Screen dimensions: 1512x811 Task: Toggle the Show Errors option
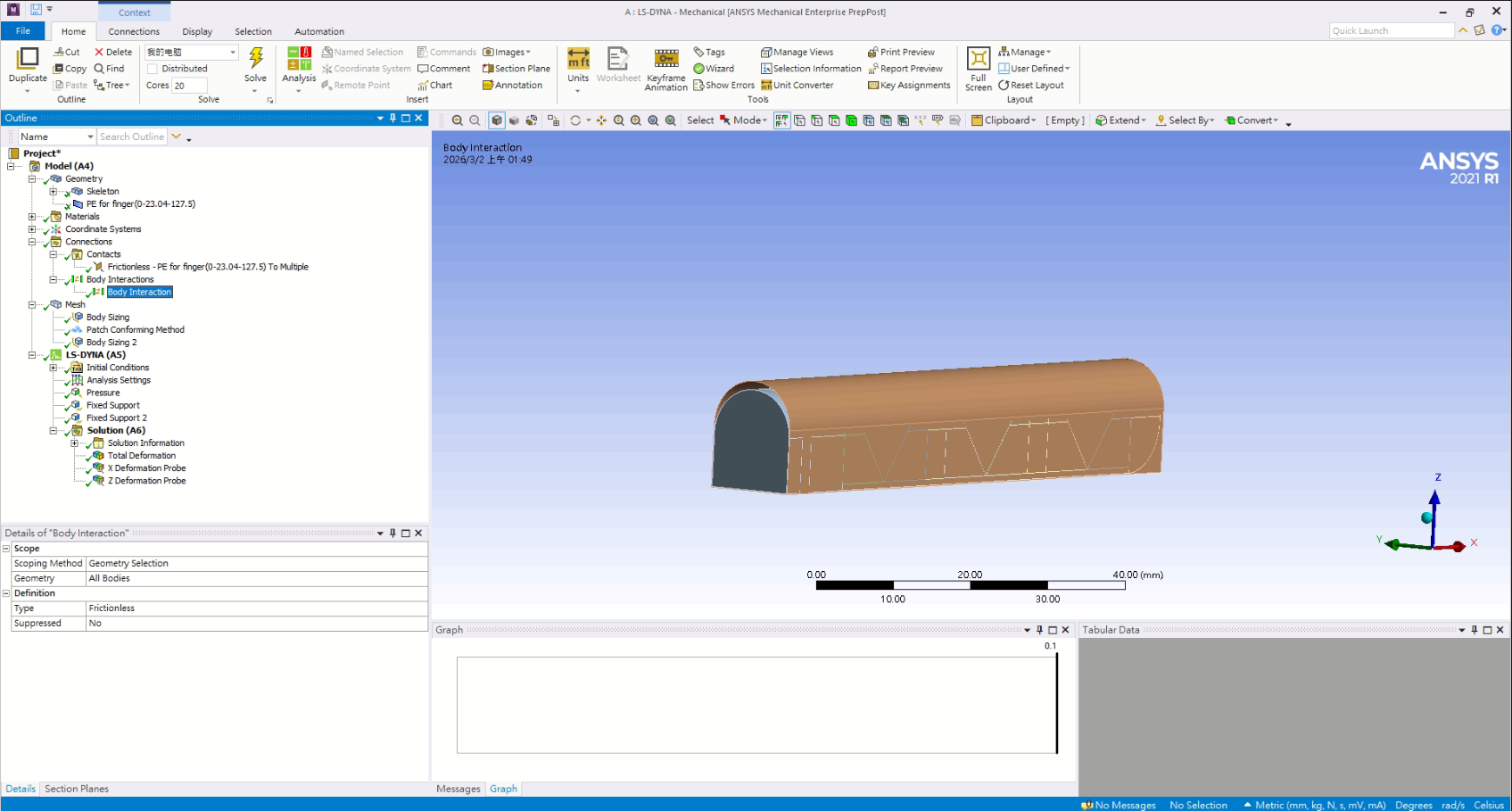click(x=723, y=86)
